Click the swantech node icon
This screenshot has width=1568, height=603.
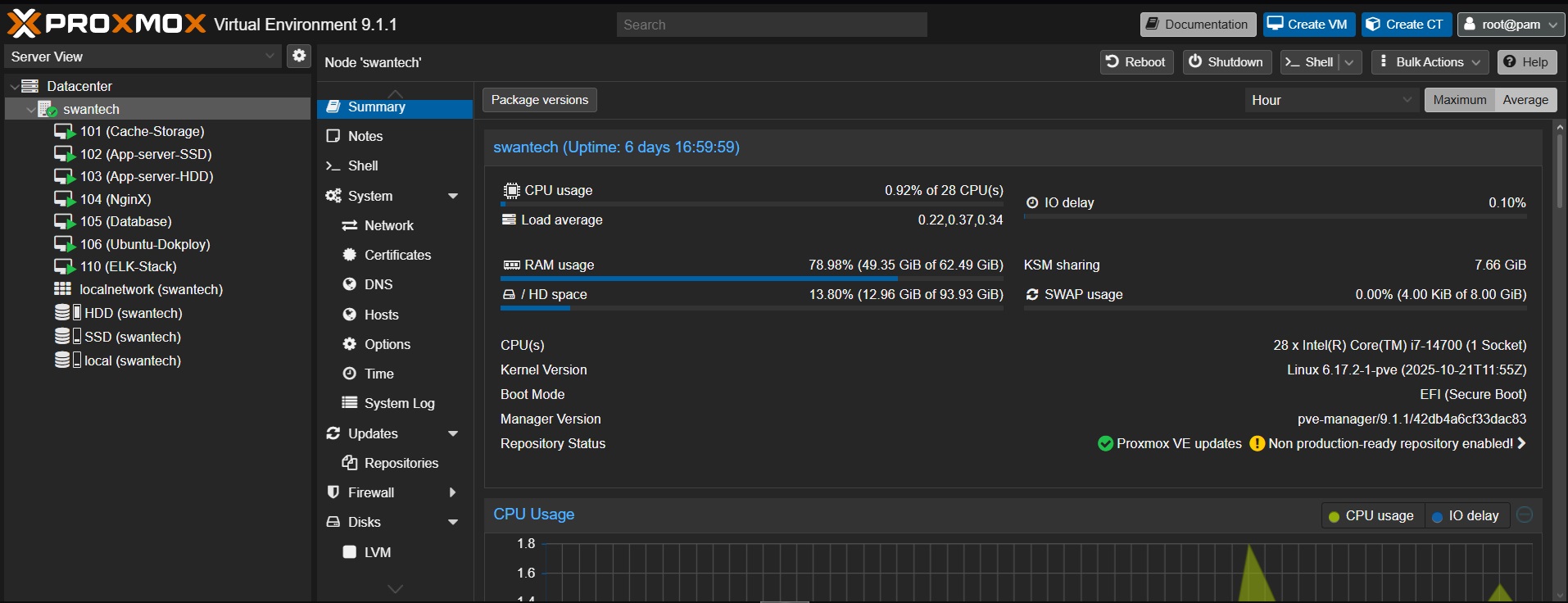48,109
